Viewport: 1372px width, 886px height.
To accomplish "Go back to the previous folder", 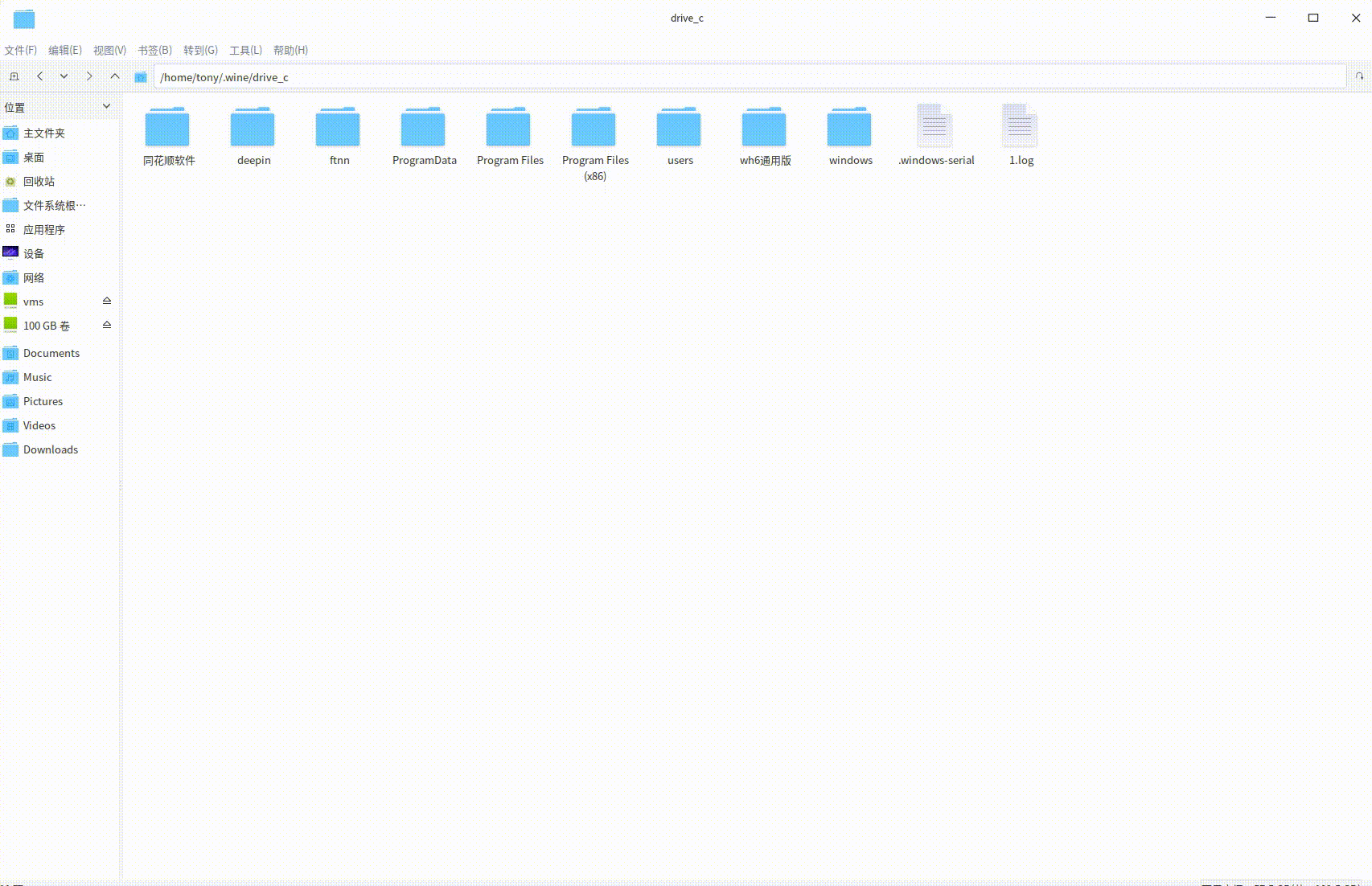I will point(39,76).
